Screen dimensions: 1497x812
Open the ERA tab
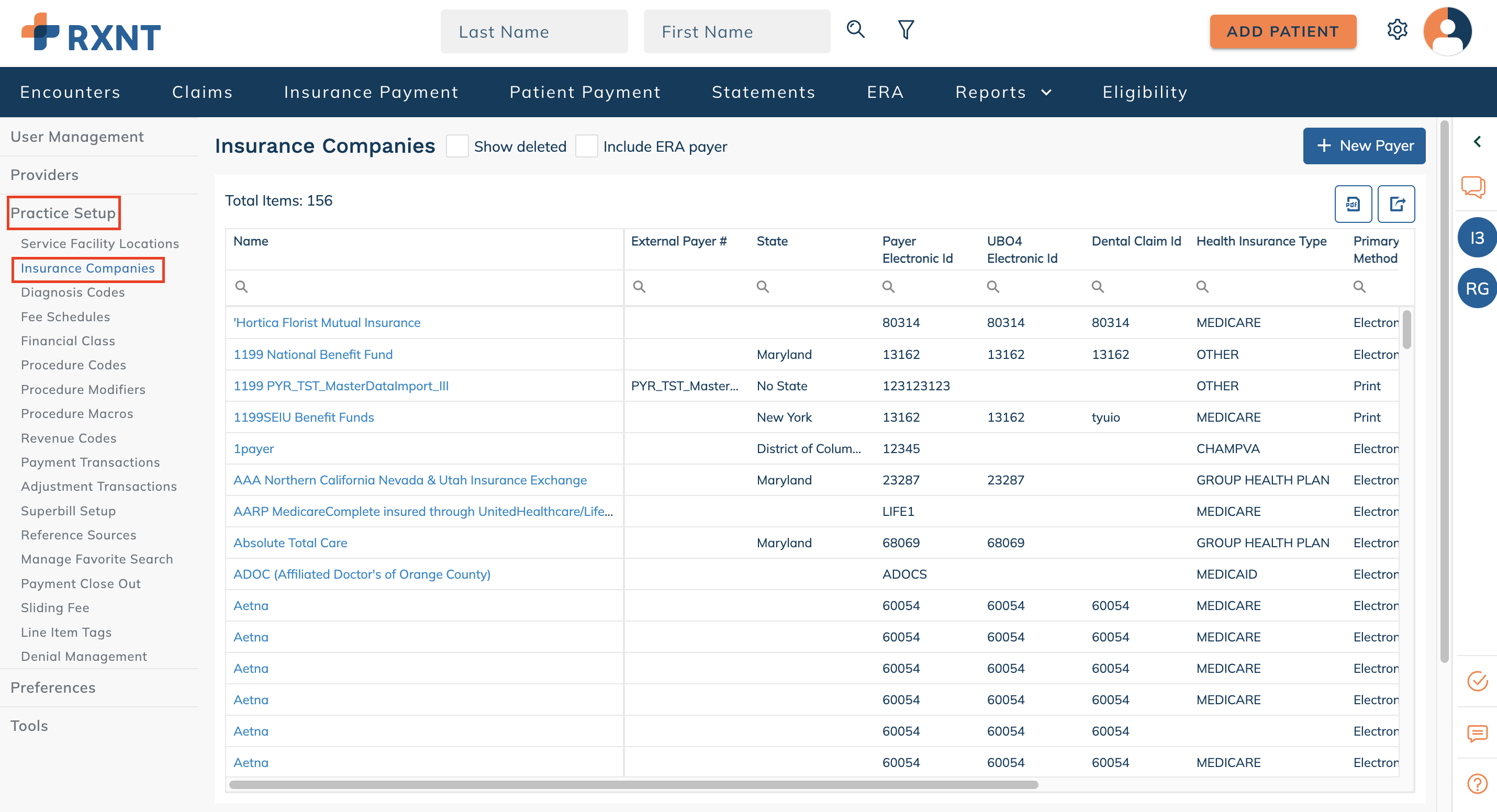pos(885,92)
